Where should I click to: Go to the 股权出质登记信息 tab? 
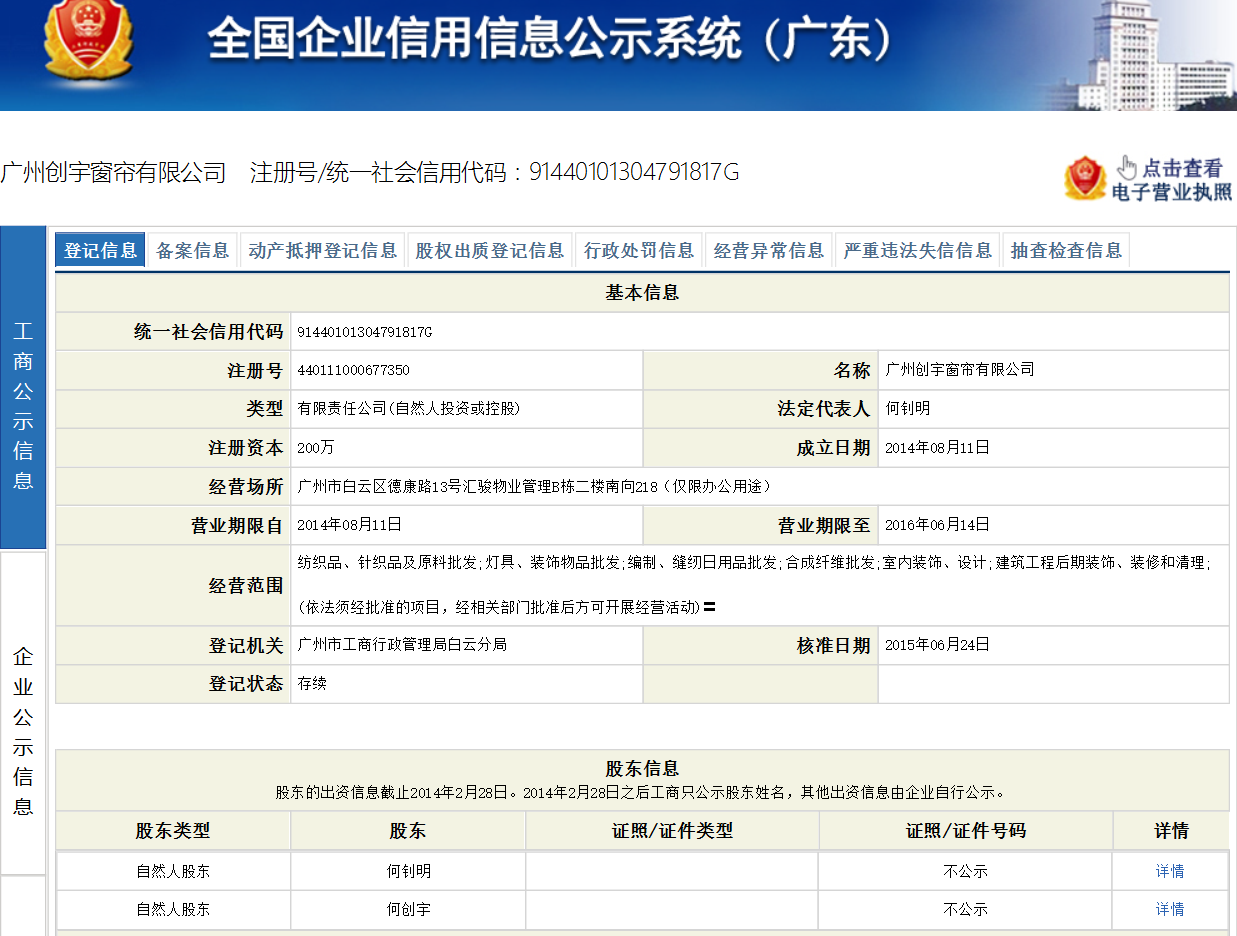[x=489, y=250]
